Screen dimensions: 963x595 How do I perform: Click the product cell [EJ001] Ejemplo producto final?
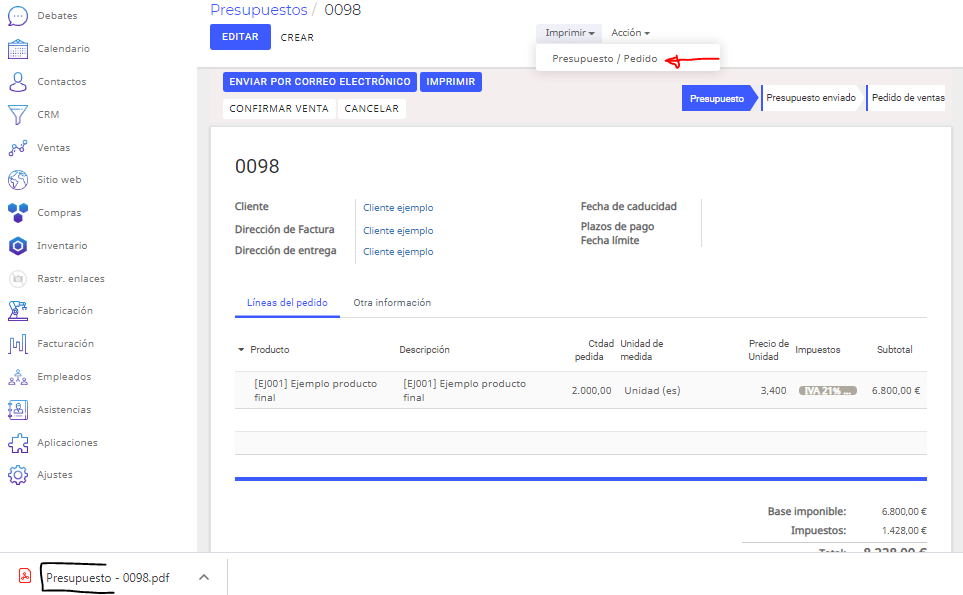(316, 391)
